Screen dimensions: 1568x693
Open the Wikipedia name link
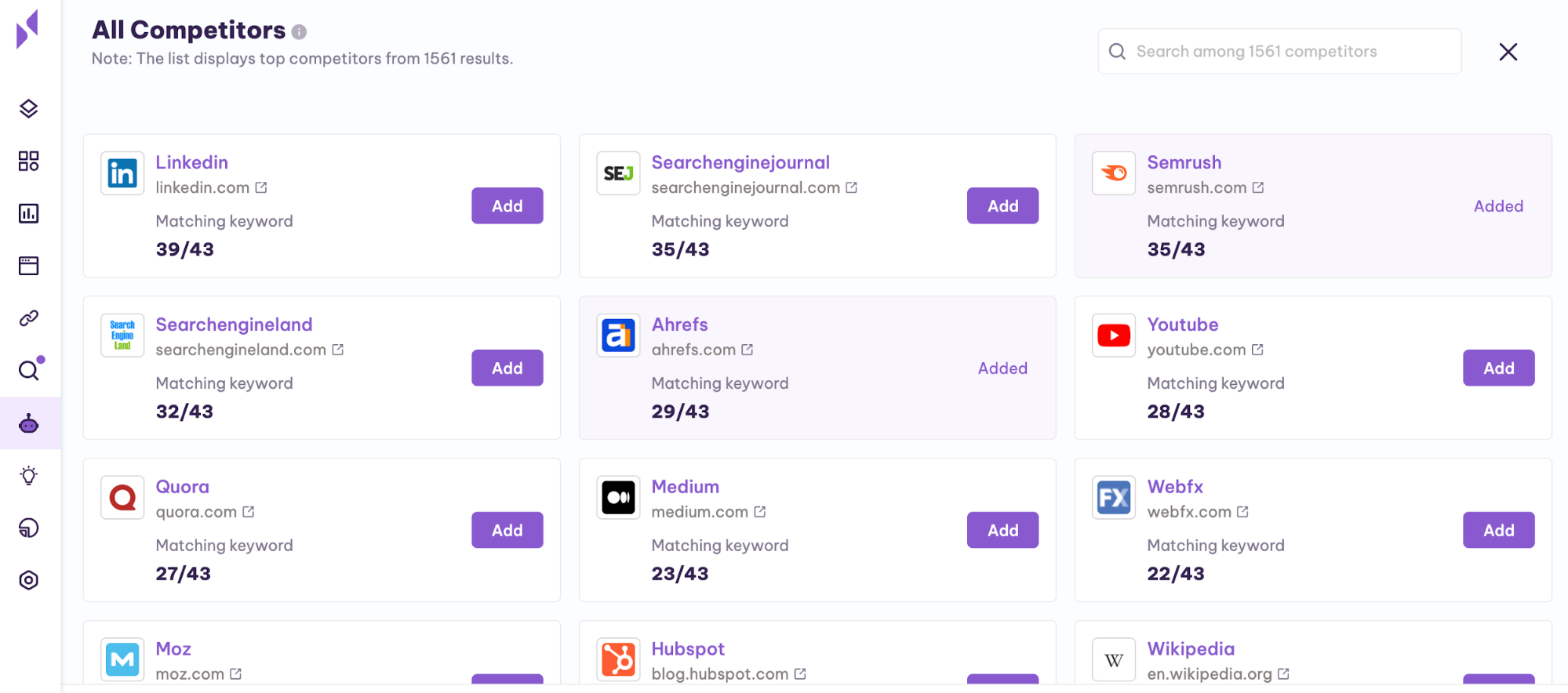[x=1191, y=649]
